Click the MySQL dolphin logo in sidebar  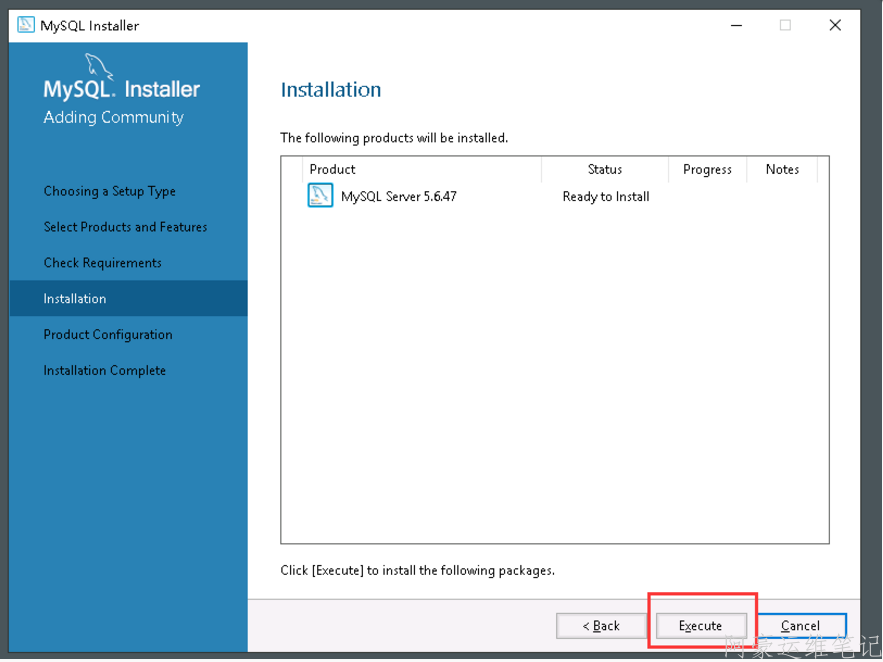[x=98, y=66]
